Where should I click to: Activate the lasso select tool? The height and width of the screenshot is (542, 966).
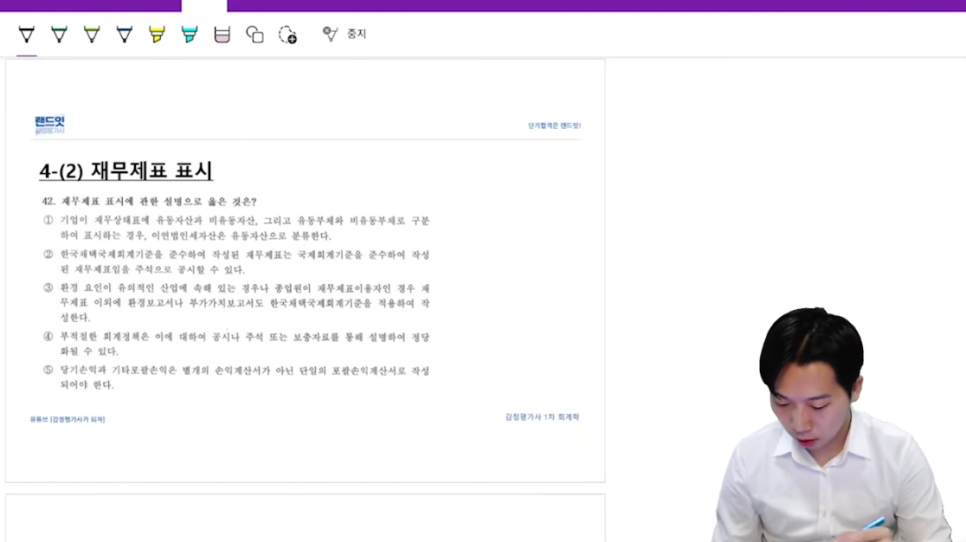288,34
